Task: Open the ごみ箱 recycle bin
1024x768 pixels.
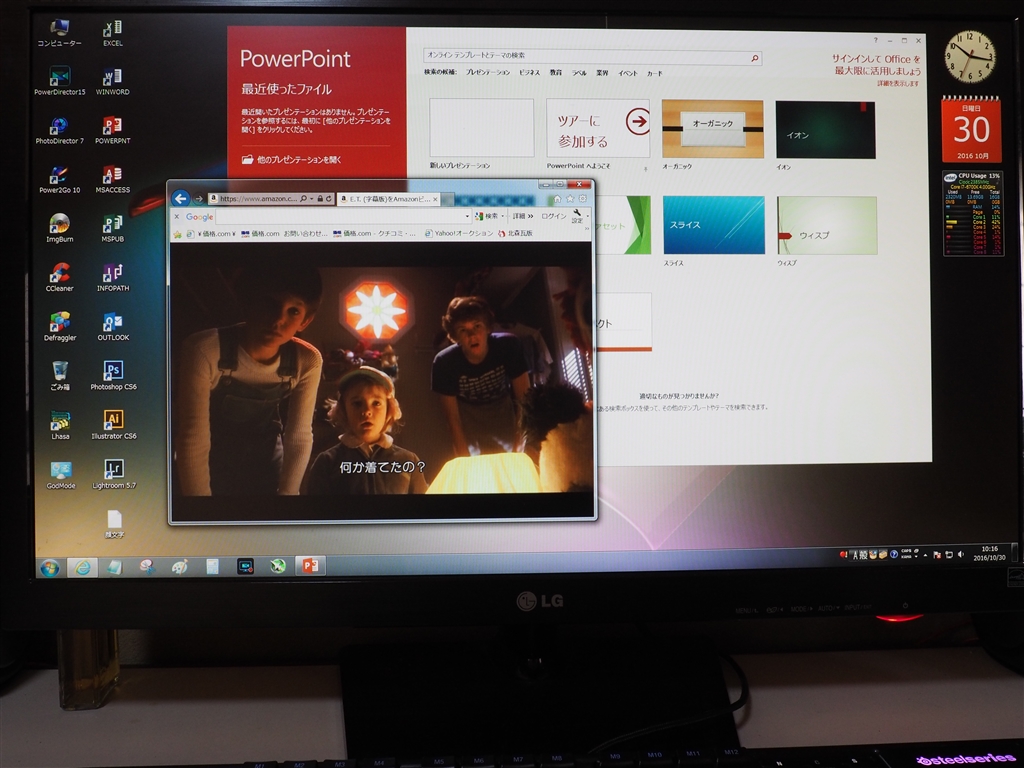Action: tap(59, 376)
